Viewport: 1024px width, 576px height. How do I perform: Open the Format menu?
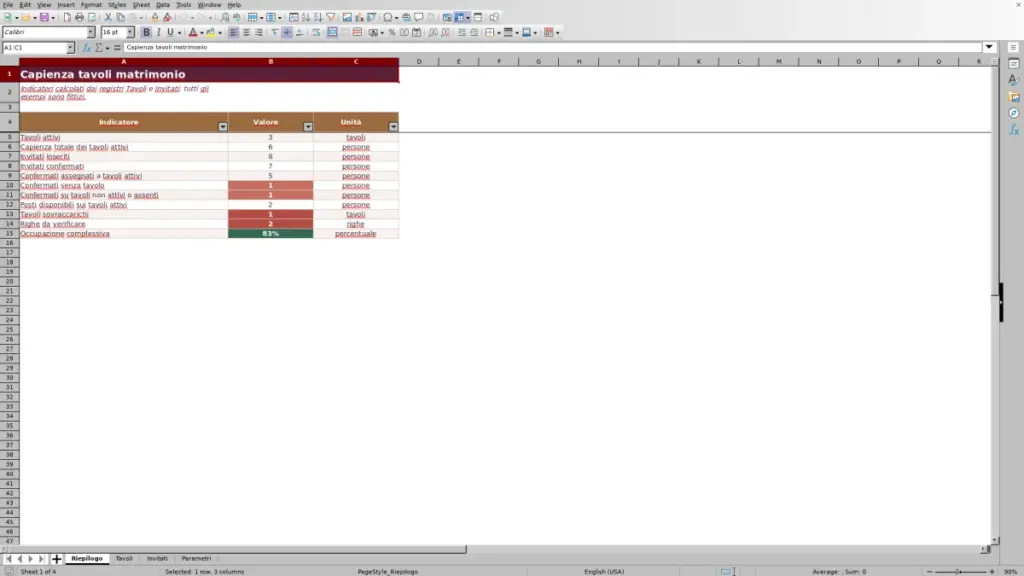[91, 5]
